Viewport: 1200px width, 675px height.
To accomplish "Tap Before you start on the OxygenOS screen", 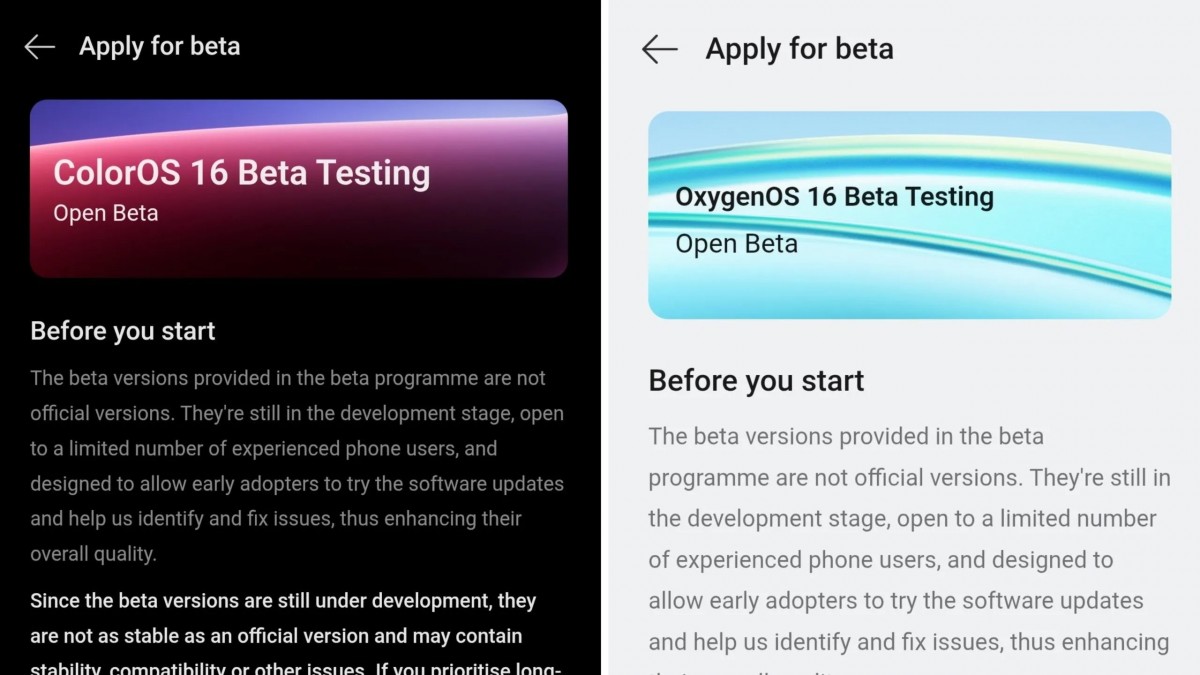I will (756, 380).
